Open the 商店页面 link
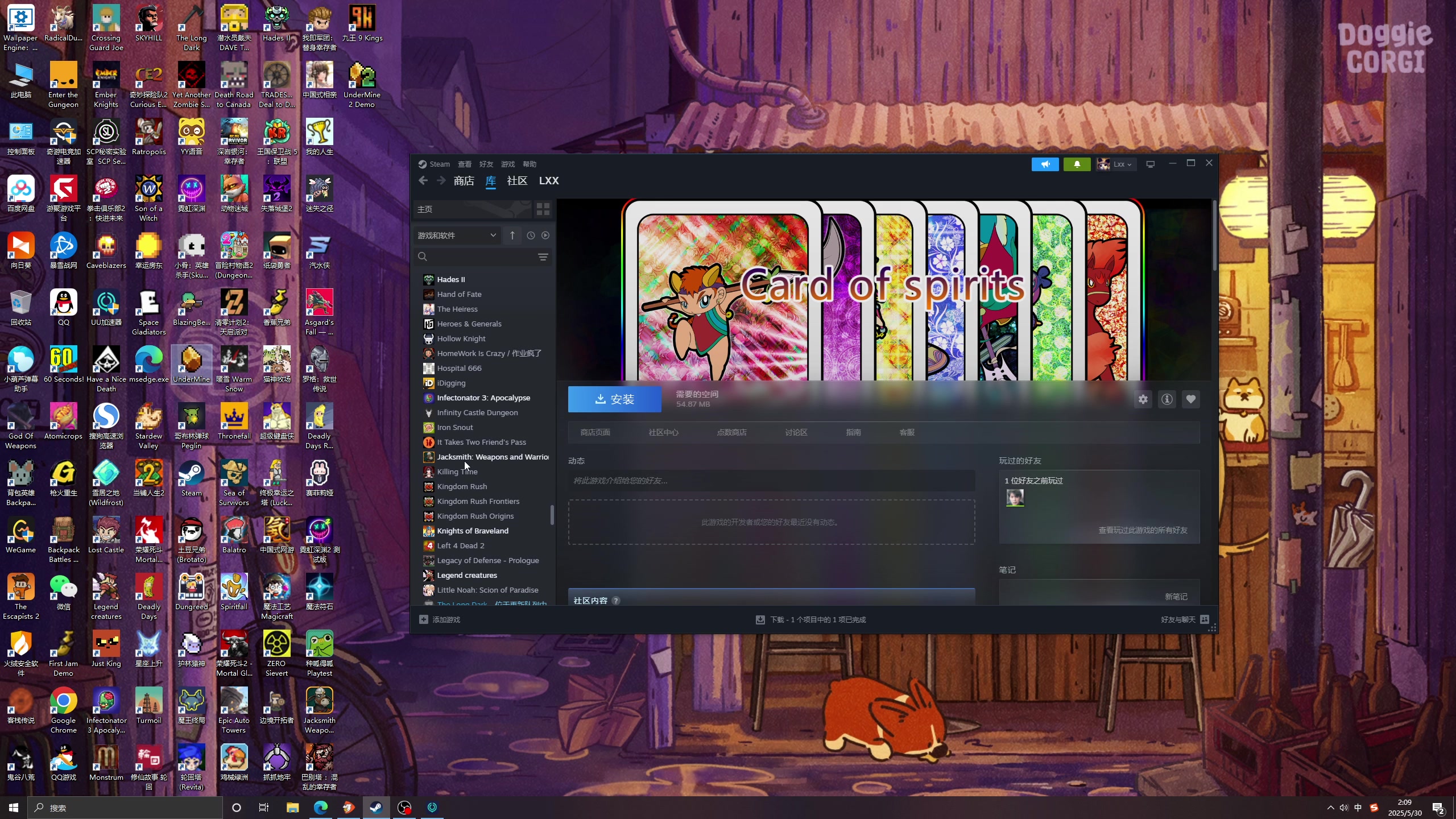Screen dimensions: 1456x819 click(x=595, y=433)
